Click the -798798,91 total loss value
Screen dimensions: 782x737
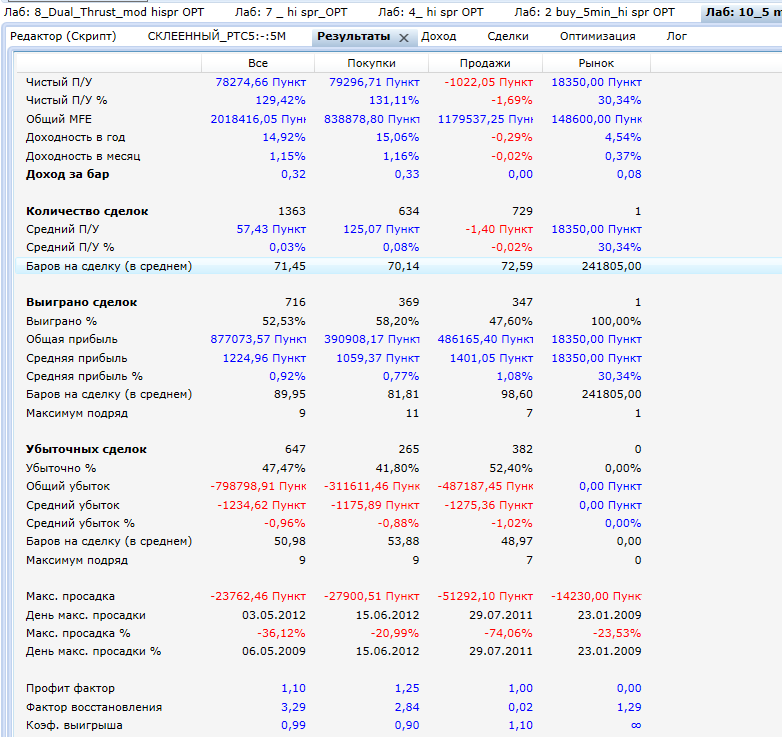(x=258, y=486)
